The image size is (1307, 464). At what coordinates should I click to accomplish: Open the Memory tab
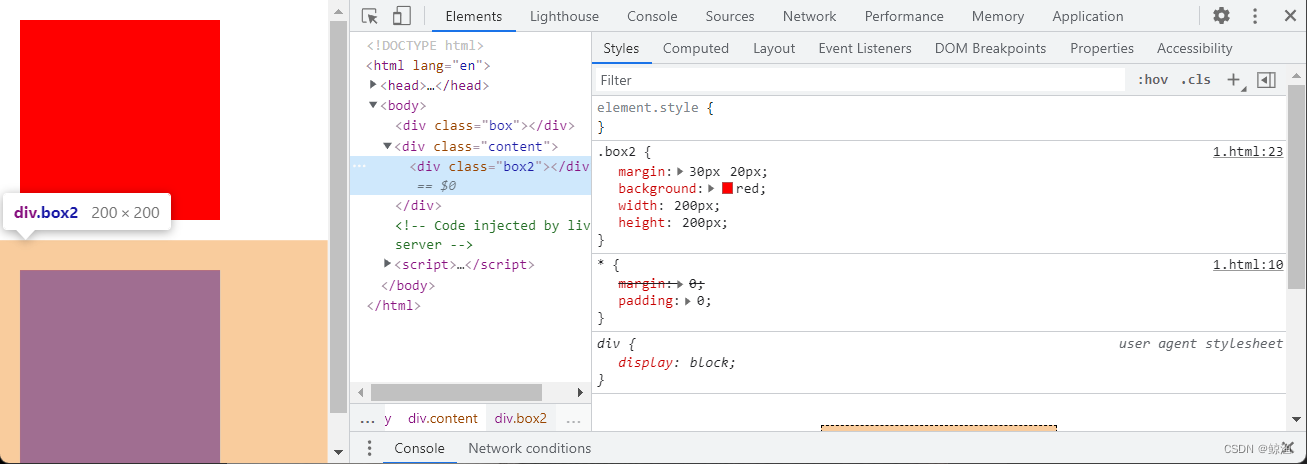click(998, 16)
